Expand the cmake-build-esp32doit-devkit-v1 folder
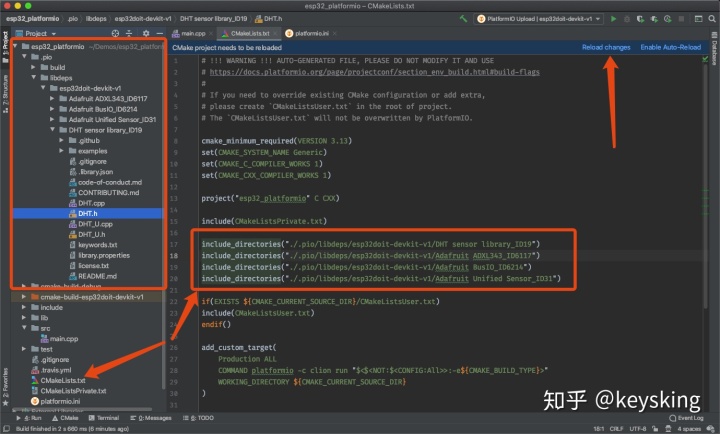The image size is (720, 434). pos(24,297)
